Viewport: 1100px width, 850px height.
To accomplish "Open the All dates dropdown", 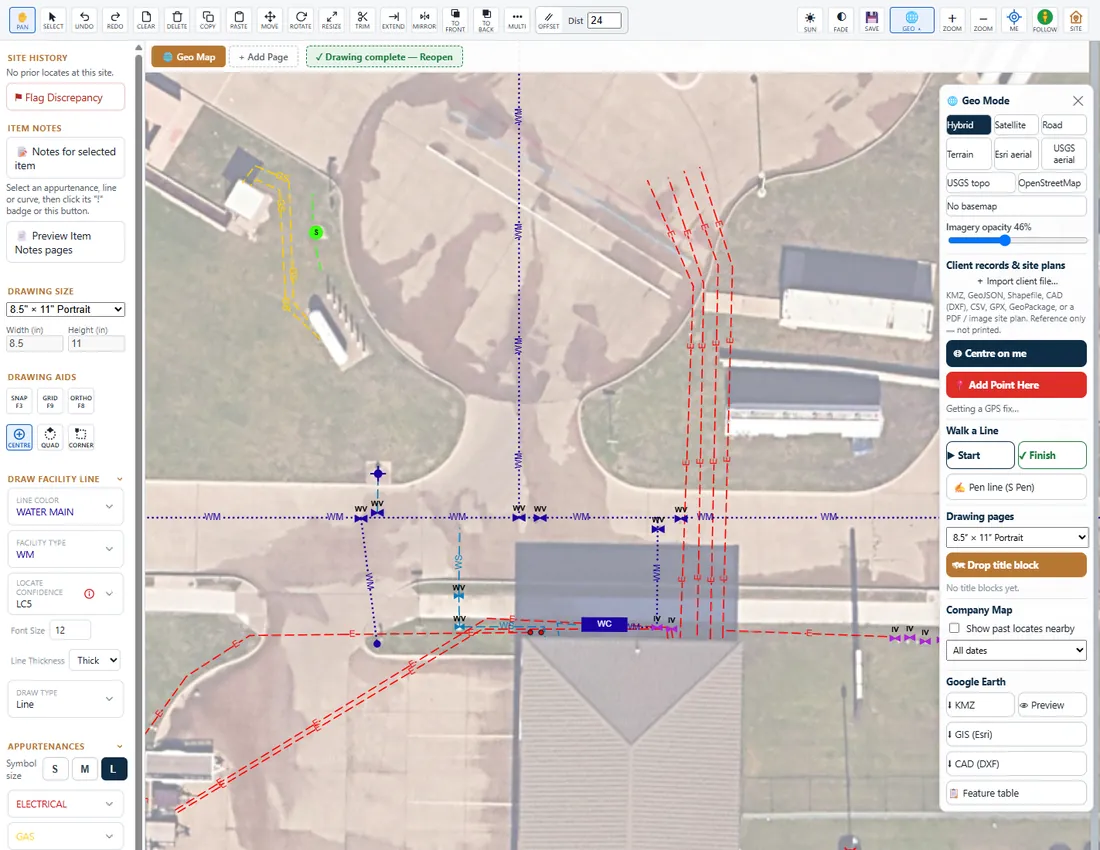I will tap(1016, 651).
